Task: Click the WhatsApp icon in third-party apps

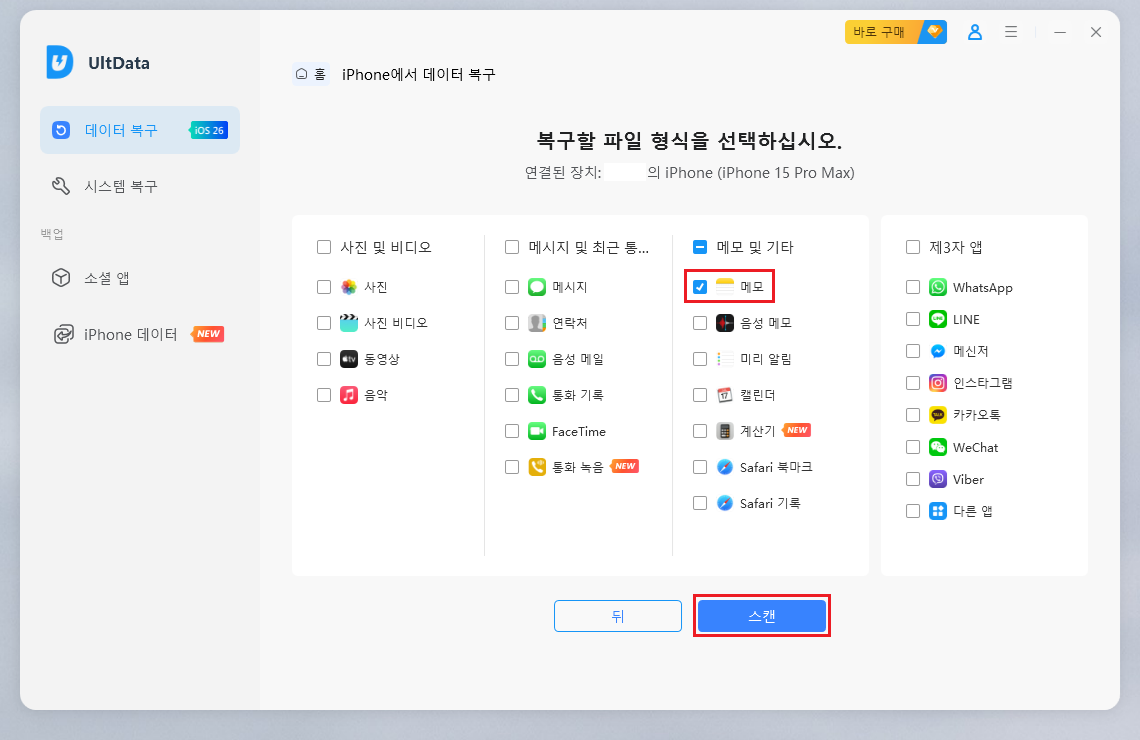Action: 936,287
